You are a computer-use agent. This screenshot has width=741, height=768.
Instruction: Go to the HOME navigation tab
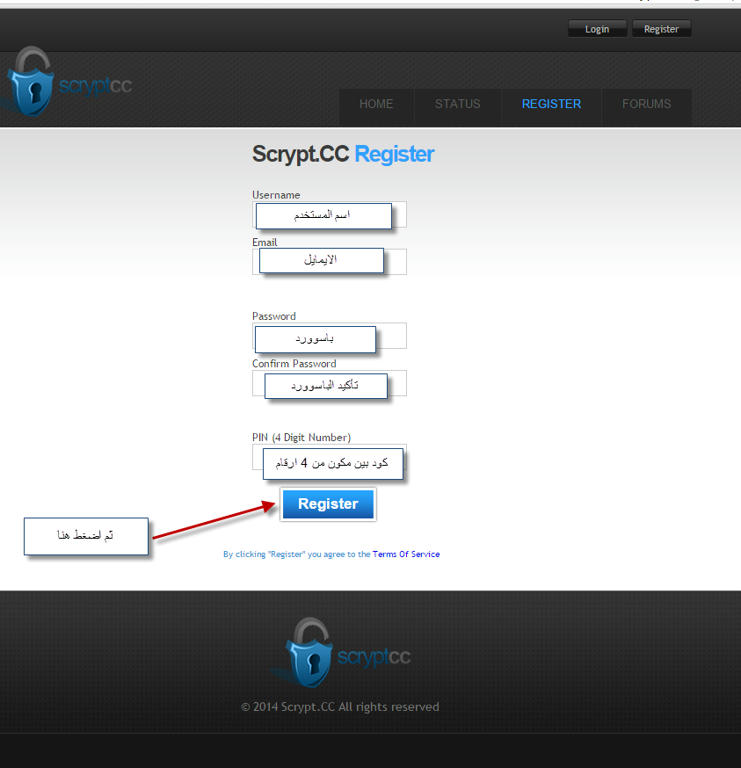[x=376, y=104]
